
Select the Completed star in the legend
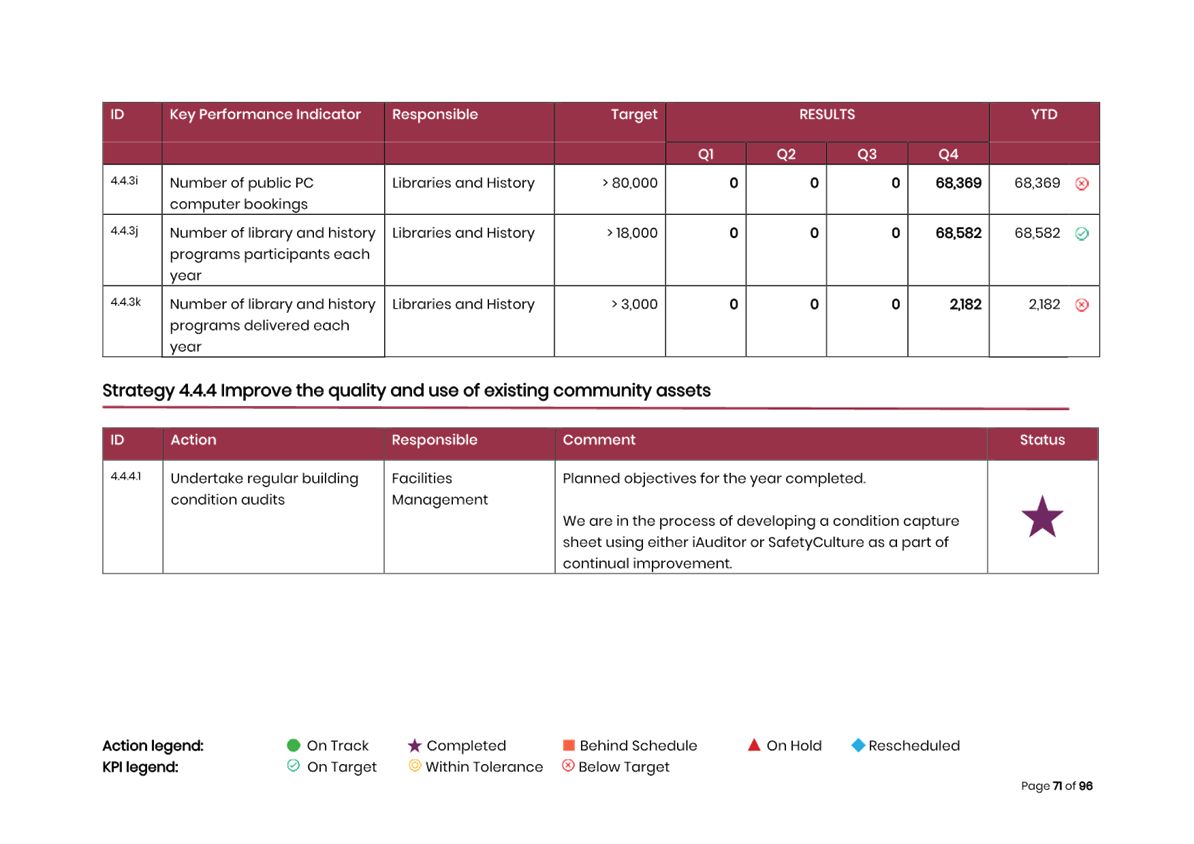click(x=414, y=746)
